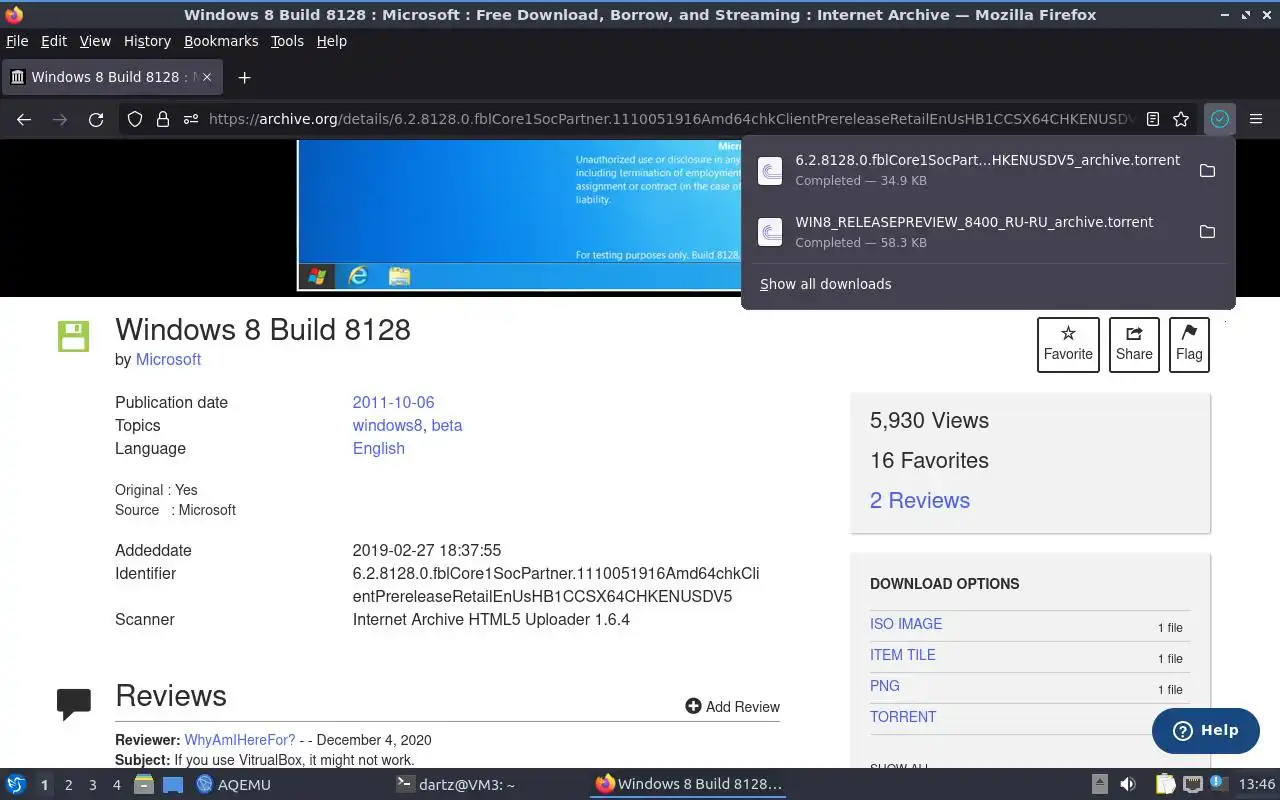Open tracking protection shield info

[135, 119]
